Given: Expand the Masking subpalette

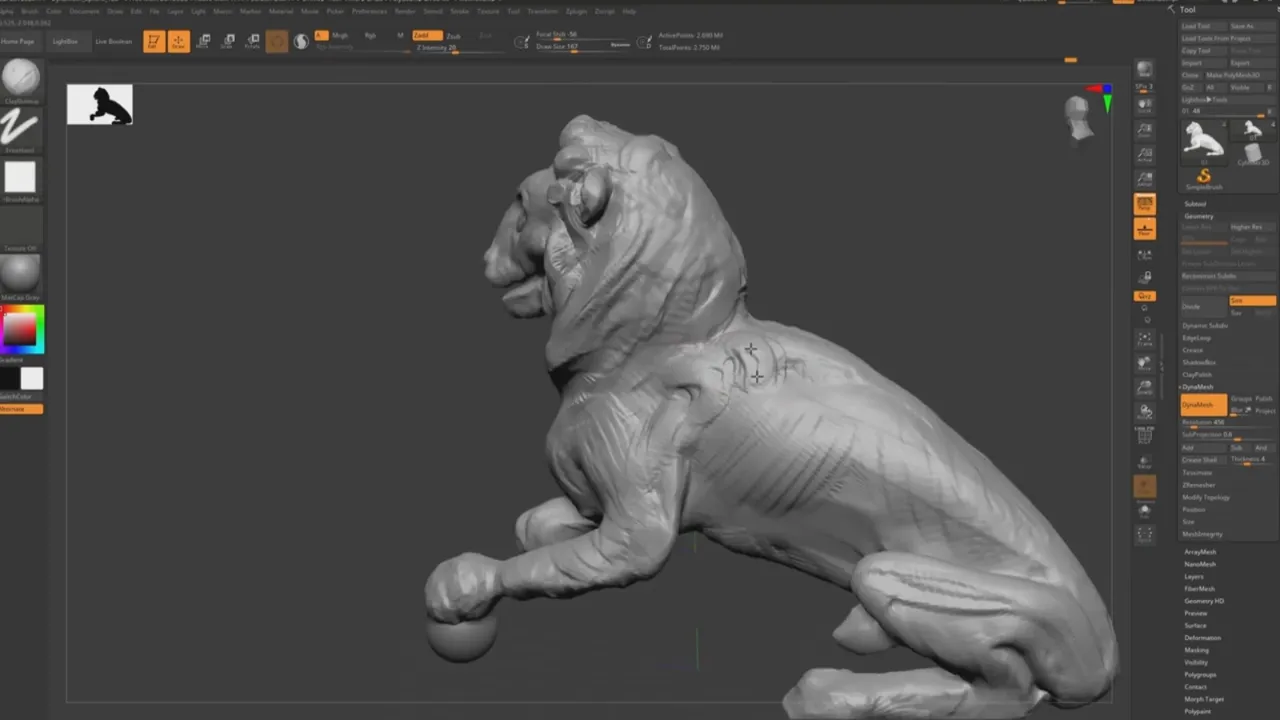Looking at the screenshot, I should pyautogui.click(x=1196, y=650).
